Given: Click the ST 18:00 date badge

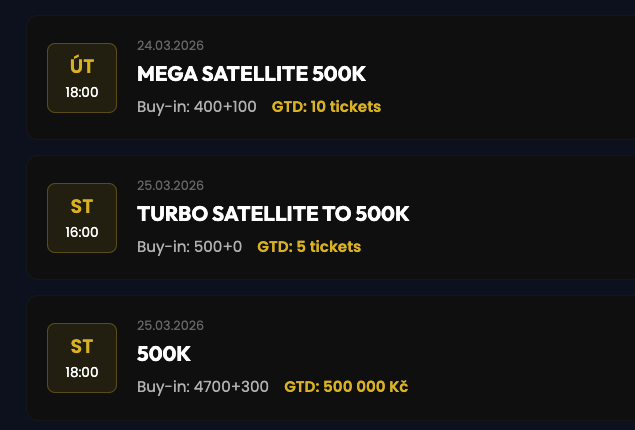Looking at the screenshot, I should [x=82, y=358].
